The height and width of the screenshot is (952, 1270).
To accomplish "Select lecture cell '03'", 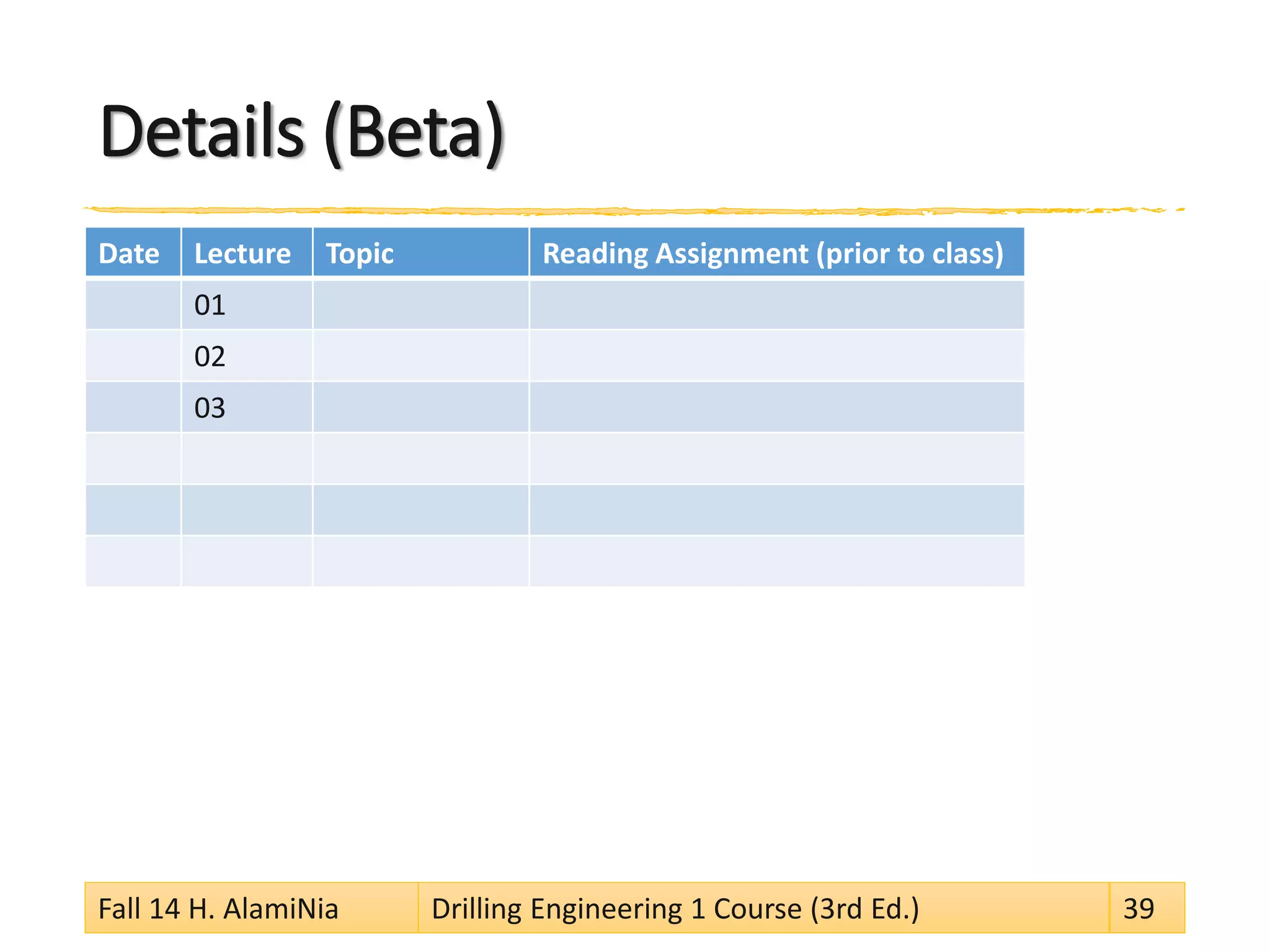I will pos(247,407).
